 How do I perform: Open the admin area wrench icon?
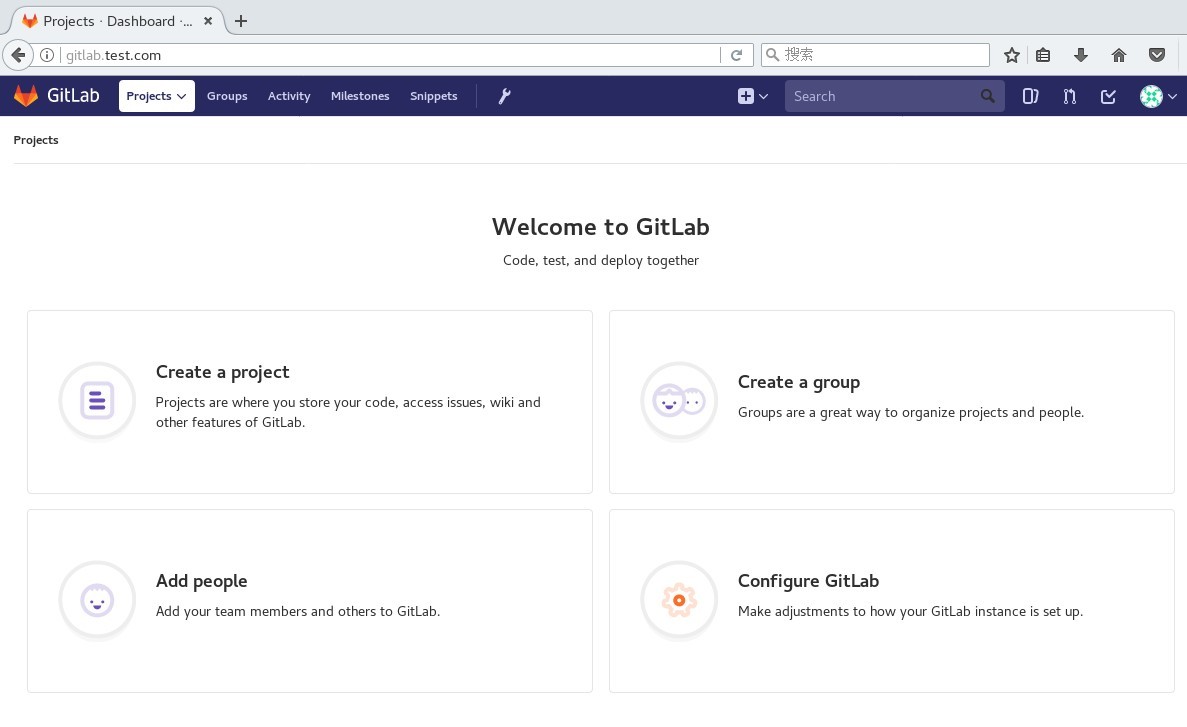(504, 96)
